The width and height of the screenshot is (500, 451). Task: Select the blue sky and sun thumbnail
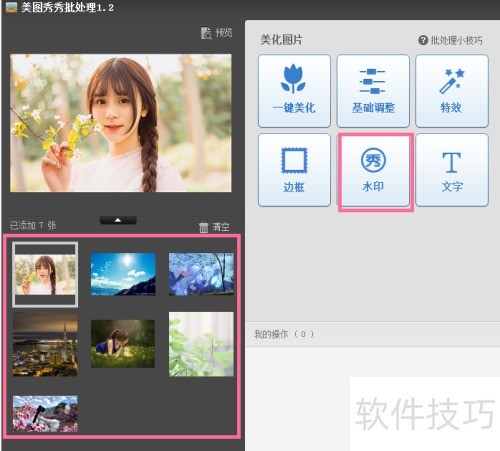click(123, 274)
